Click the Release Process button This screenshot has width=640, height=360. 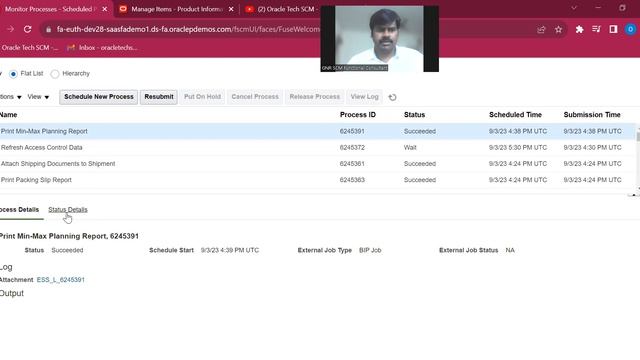[314, 97]
